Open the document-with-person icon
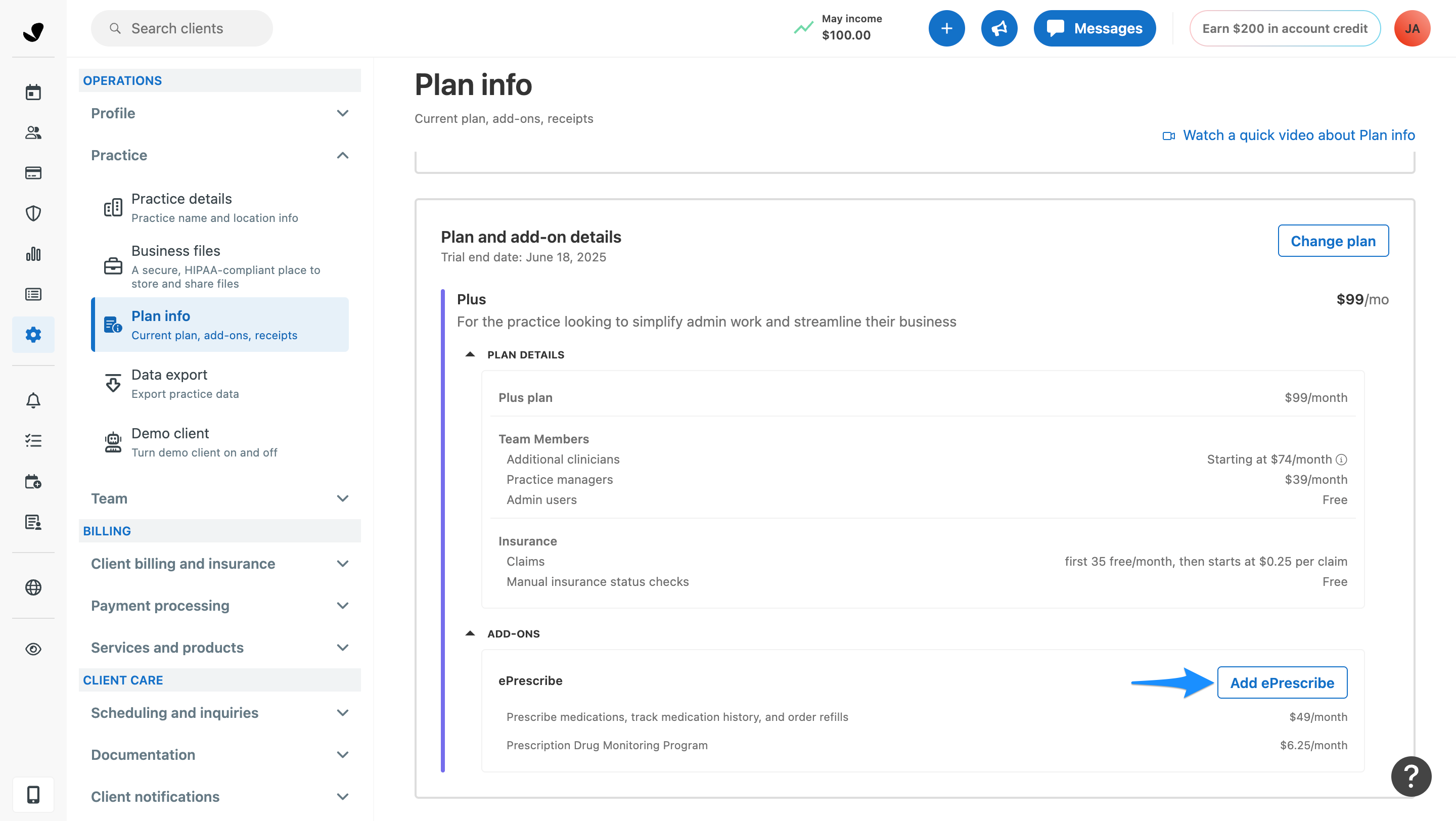The width and height of the screenshot is (1456, 821). 33,522
